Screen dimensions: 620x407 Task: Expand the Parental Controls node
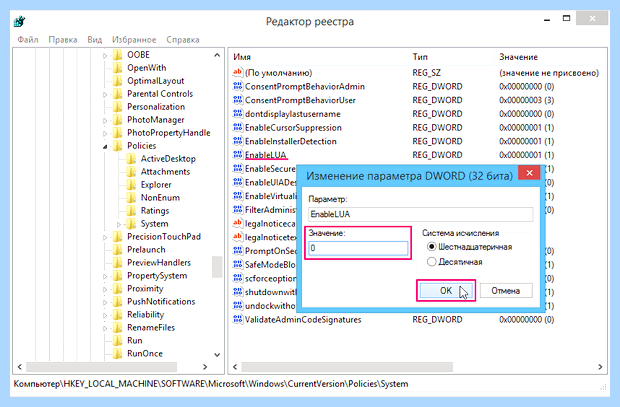[x=105, y=94]
